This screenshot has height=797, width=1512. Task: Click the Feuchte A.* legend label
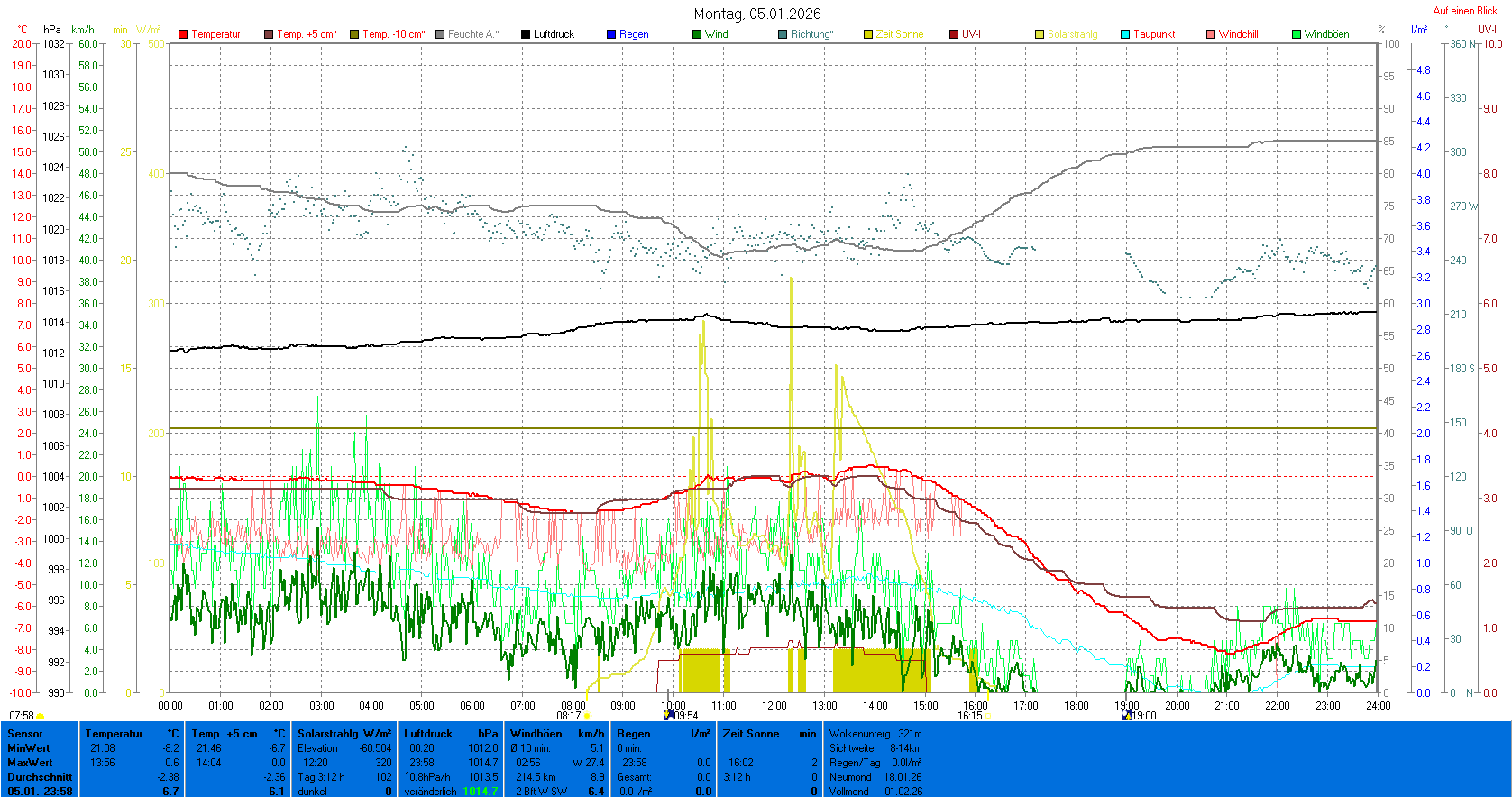point(472,34)
